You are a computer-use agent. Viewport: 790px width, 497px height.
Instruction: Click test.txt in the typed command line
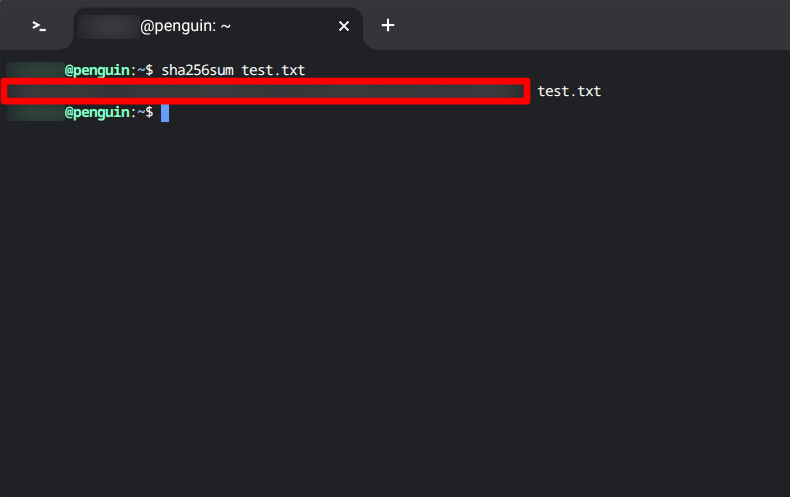[273, 70]
